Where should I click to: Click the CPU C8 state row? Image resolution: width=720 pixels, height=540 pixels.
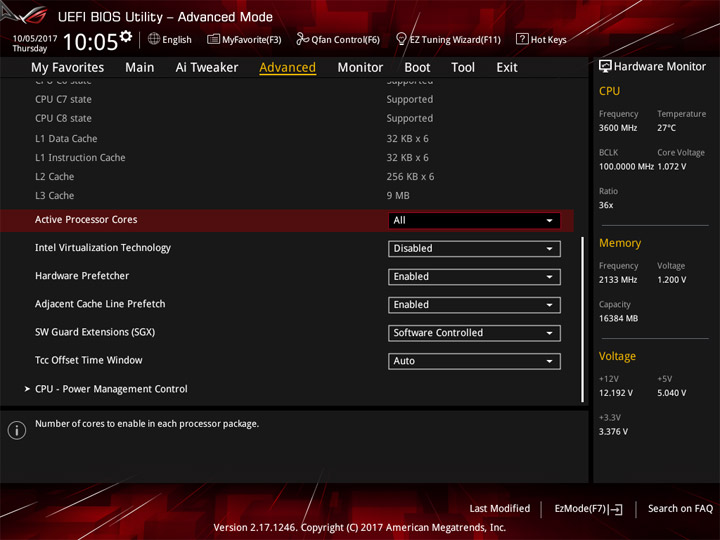[x=287, y=118]
